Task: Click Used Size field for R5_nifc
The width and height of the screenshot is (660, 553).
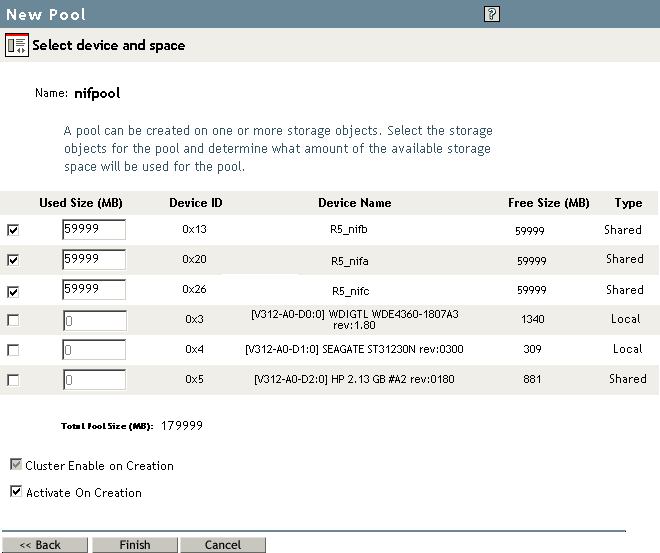Action: coord(94,290)
